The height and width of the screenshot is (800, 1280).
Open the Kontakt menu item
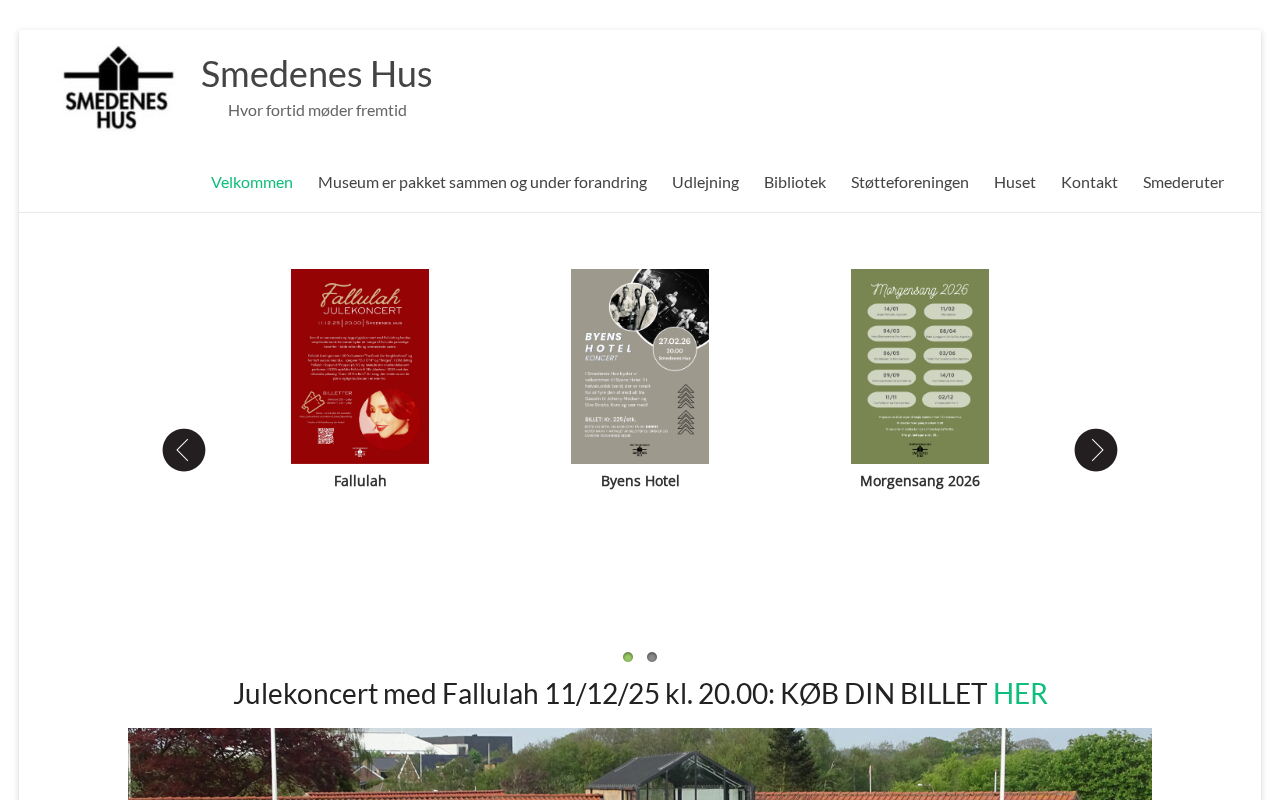tap(1089, 182)
